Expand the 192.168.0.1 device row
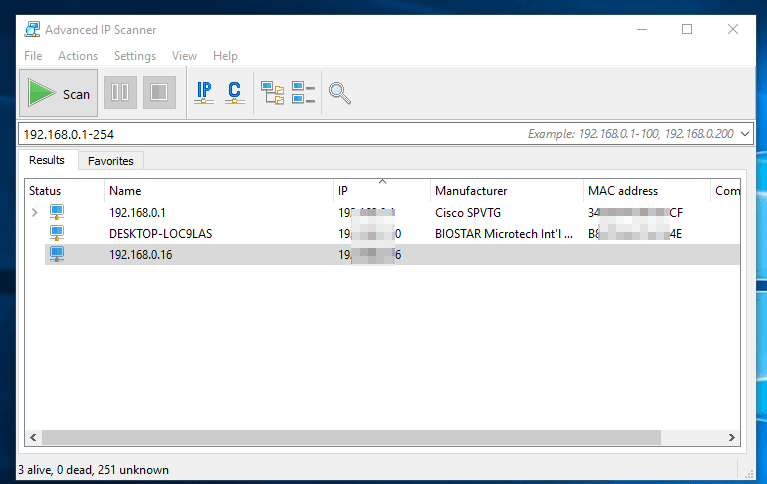This screenshot has height=484, width=767. (35, 212)
